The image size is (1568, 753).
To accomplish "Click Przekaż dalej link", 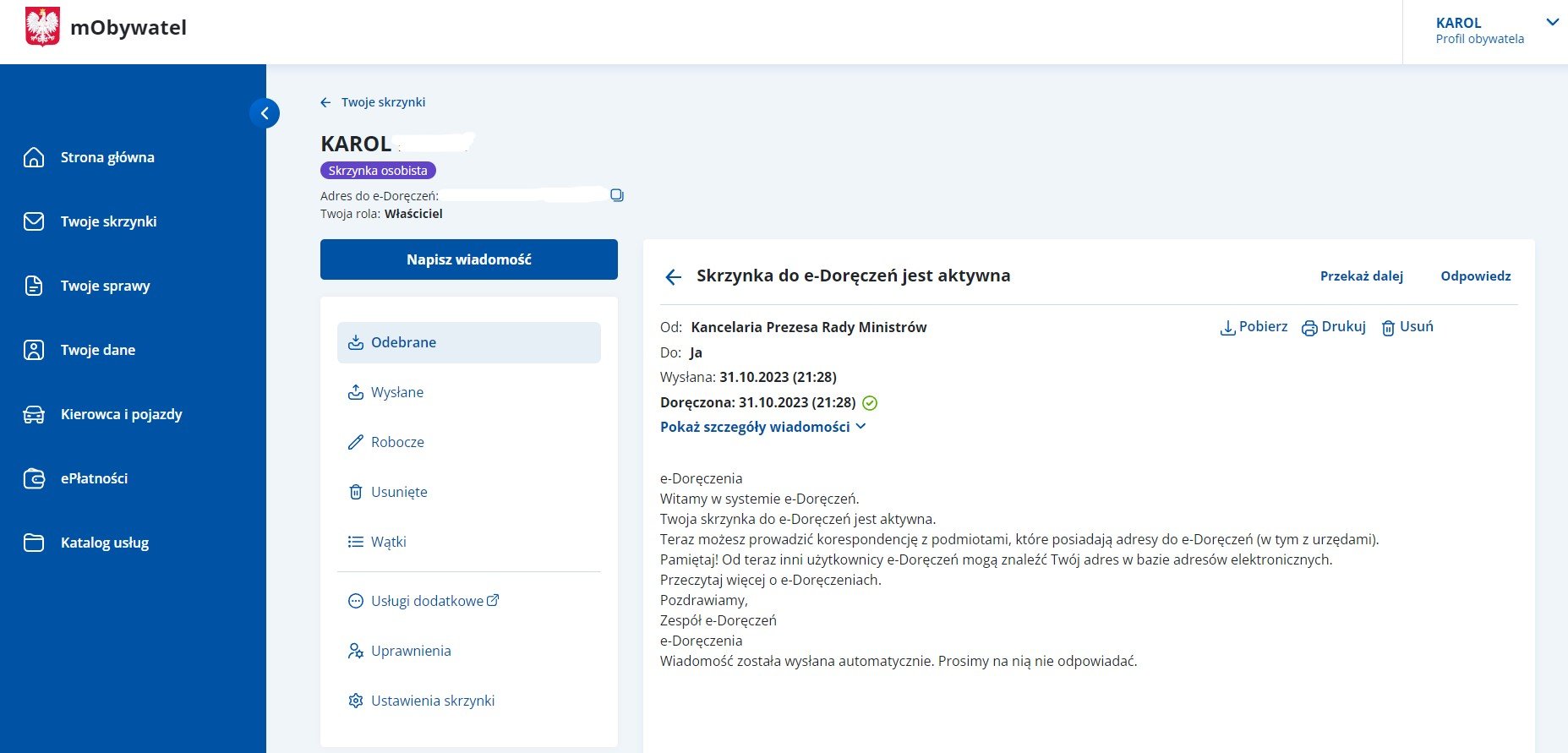I will [x=1362, y=276].
